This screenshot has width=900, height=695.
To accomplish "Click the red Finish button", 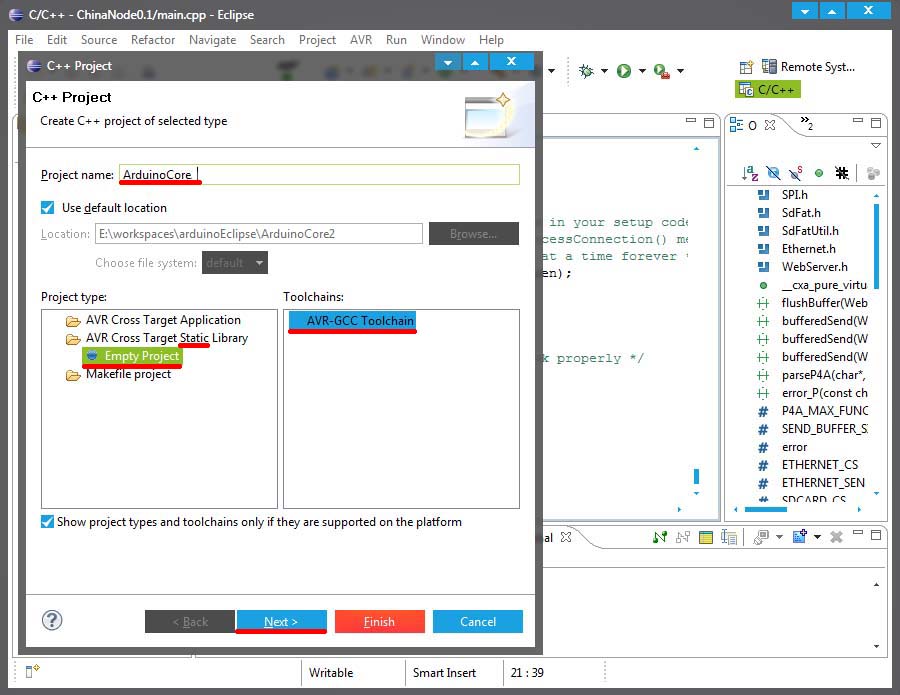I will [379, 622].
